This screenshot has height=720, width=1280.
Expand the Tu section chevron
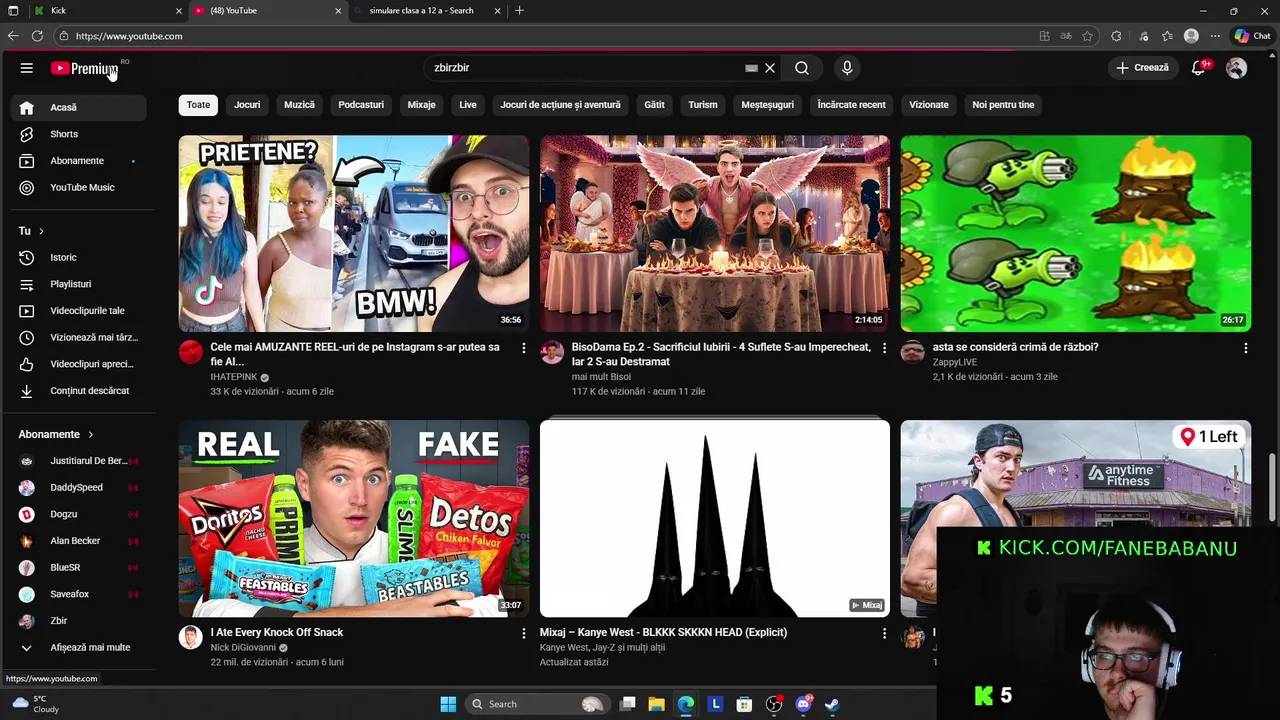[41, 231]
